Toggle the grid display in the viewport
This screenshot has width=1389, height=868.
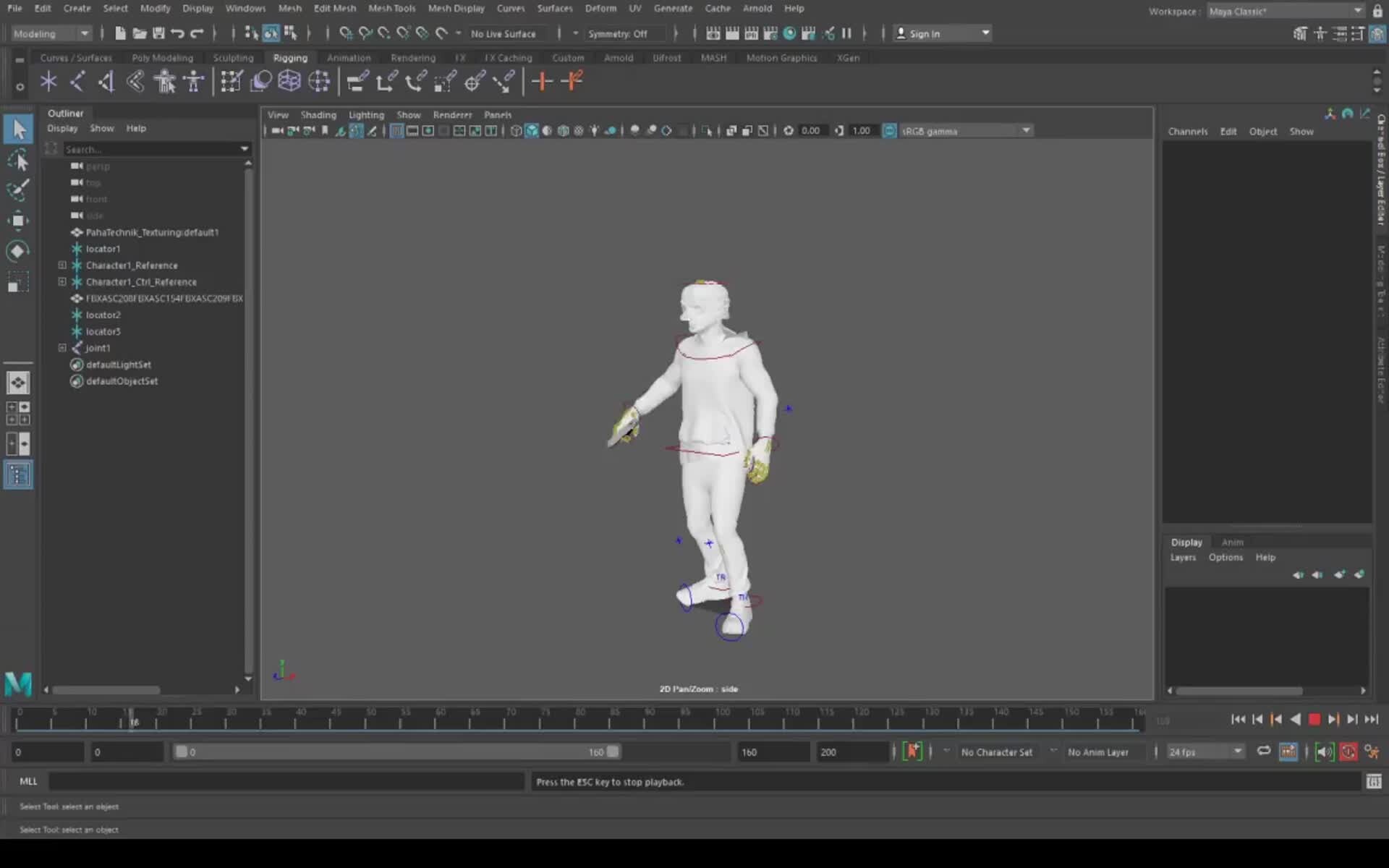(x=579, y=131)
